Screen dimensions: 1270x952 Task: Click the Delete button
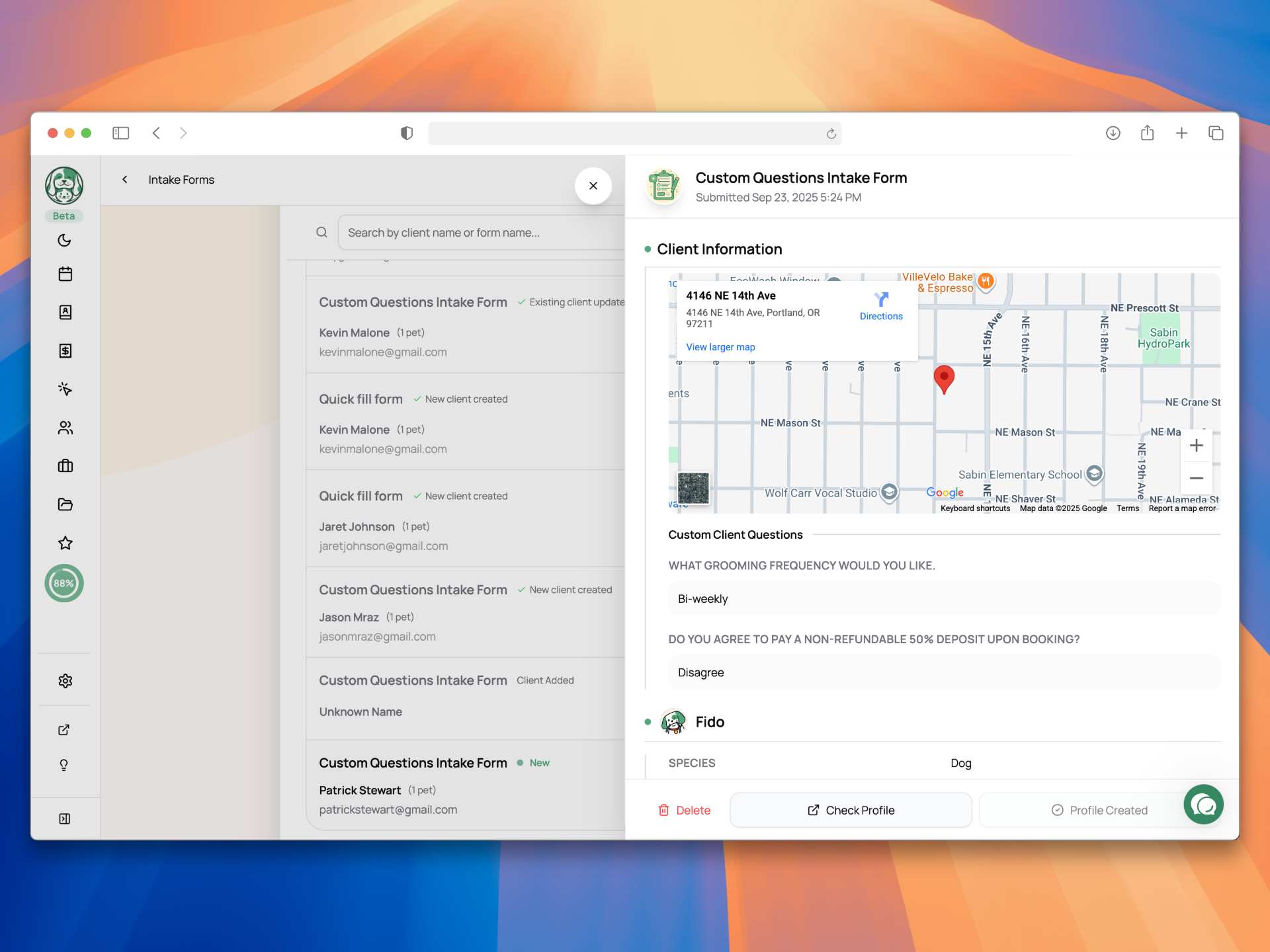point(685,811)
